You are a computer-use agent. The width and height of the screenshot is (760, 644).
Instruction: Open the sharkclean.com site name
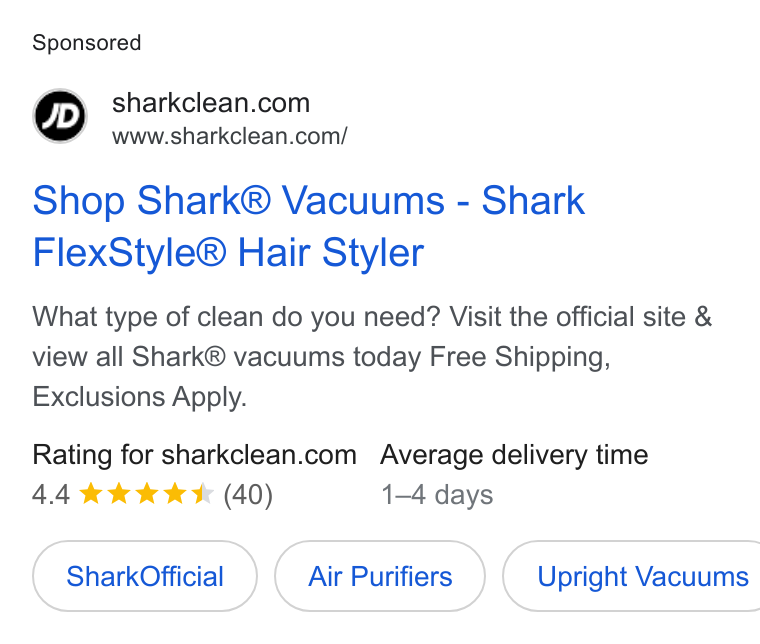tap(211, 103)
